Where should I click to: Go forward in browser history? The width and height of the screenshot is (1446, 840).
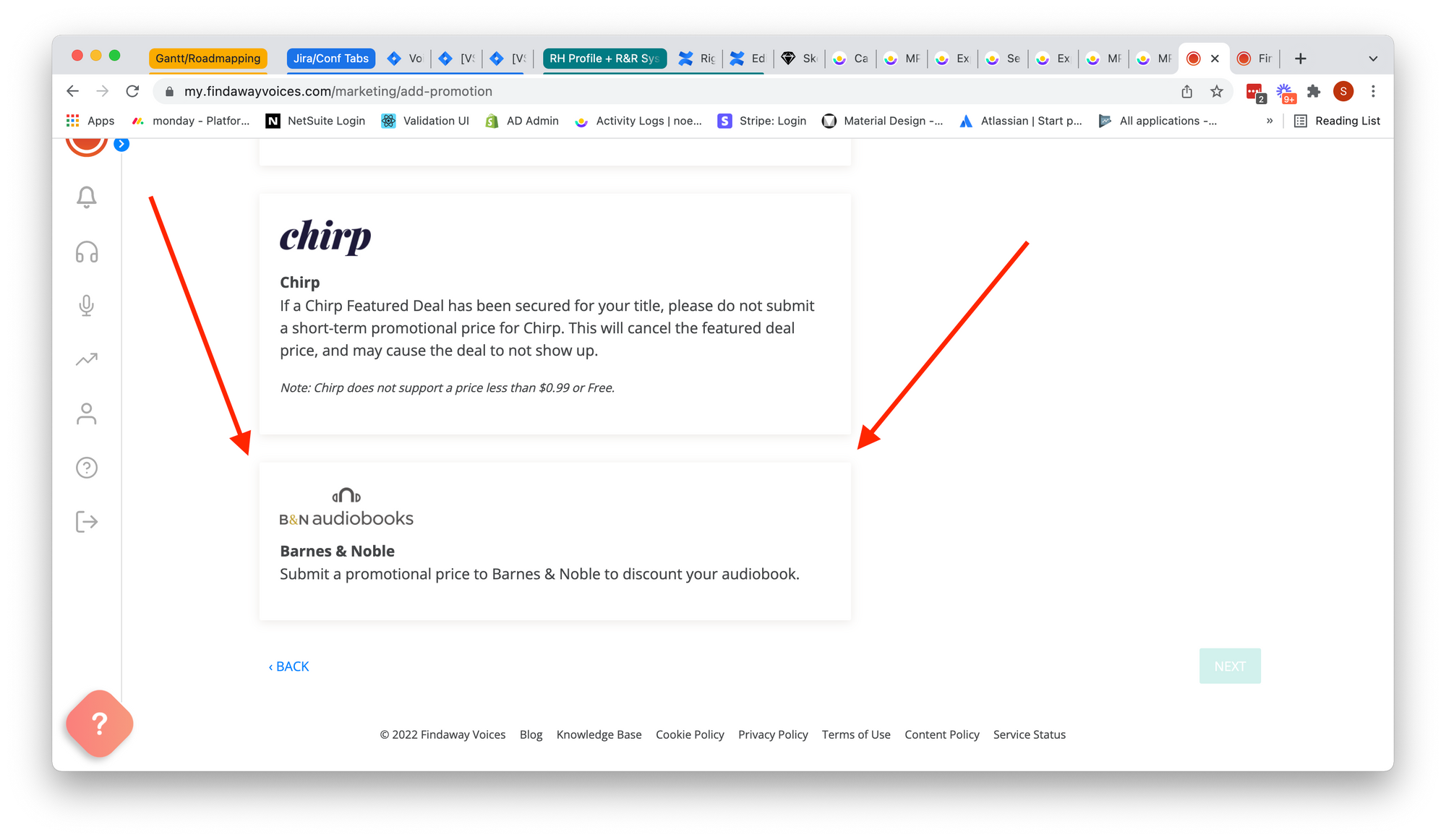point(103,91)
